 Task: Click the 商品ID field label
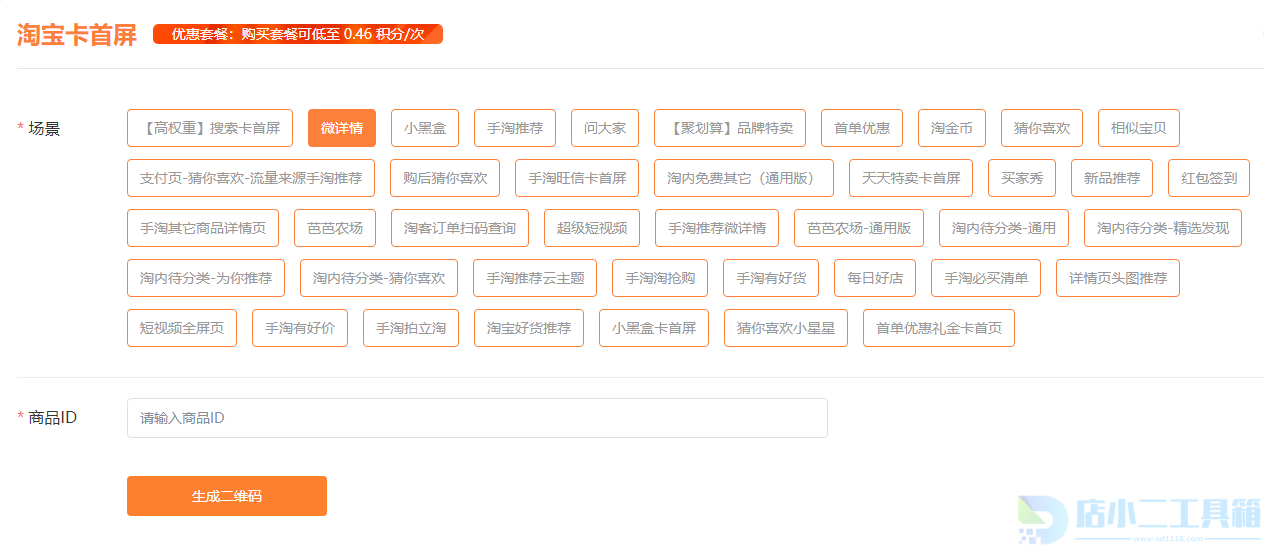tap(53, 418)
